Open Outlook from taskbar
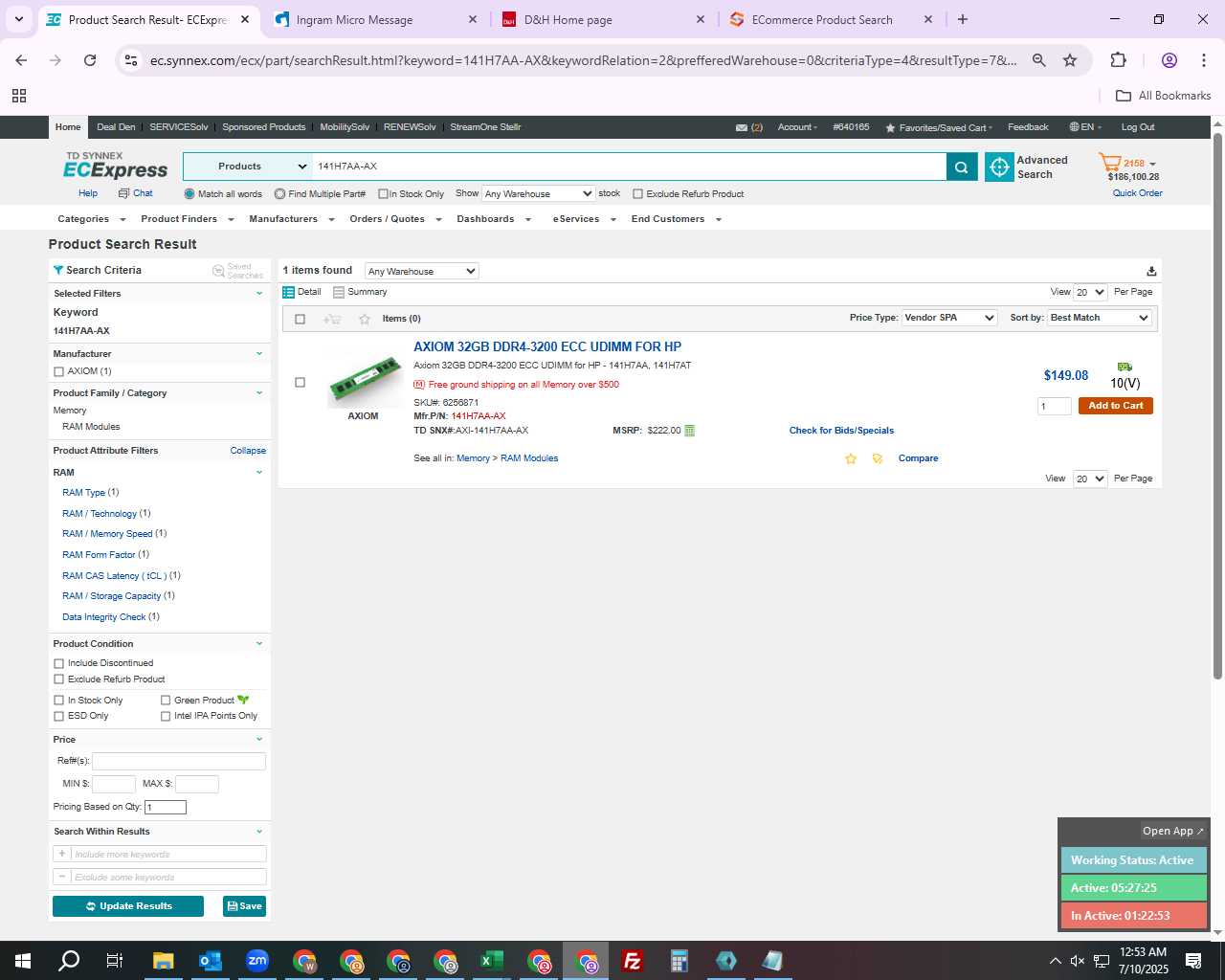This screenshot has width=1225, height=980. coord(210,961)
